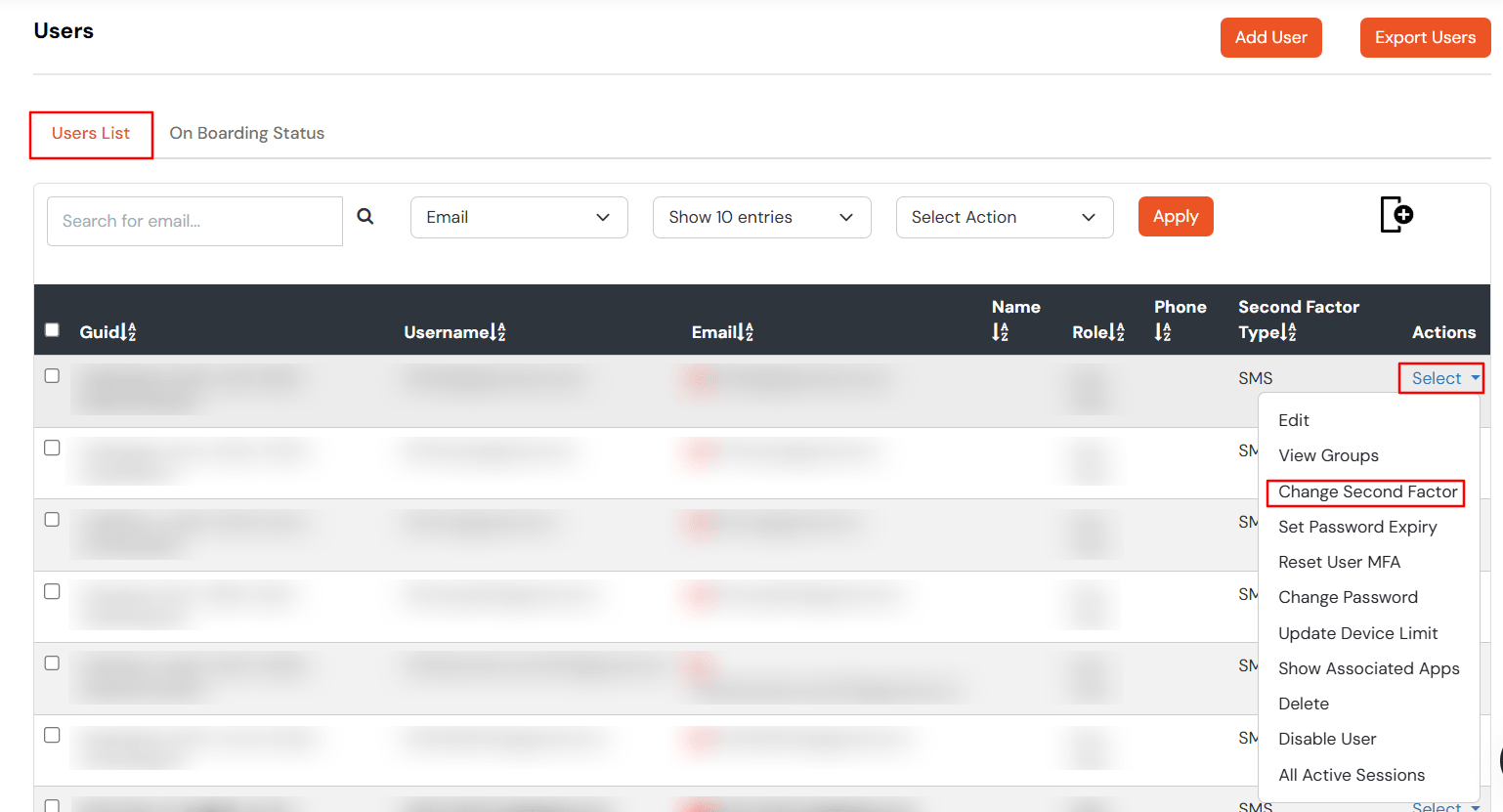The width and height of the screenshot is (1503, 812).
Task: Click the orange Apply button
Action: tap(1176, 216)
